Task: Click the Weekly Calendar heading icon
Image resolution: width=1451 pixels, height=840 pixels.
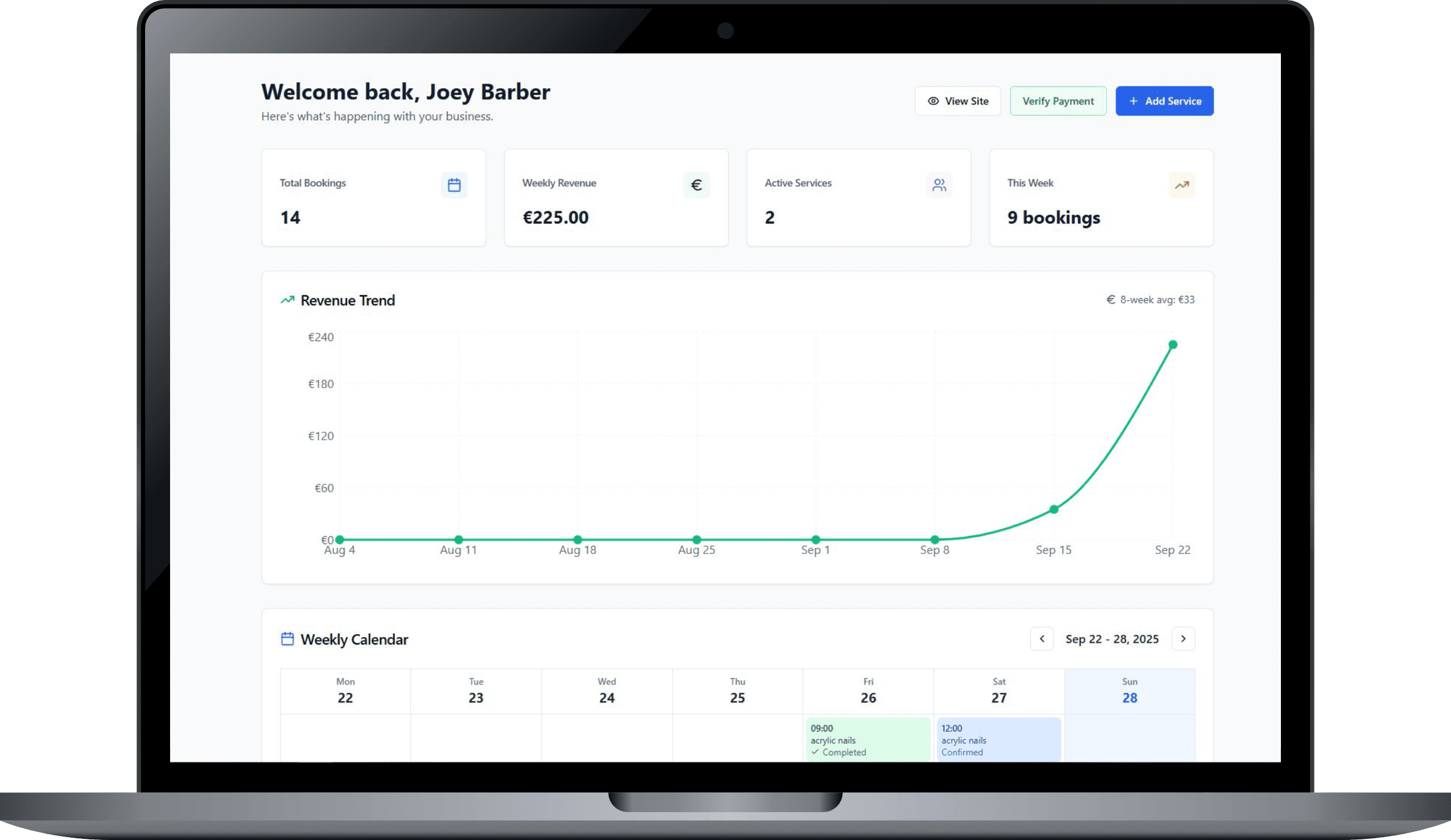Action: point(287,639)
